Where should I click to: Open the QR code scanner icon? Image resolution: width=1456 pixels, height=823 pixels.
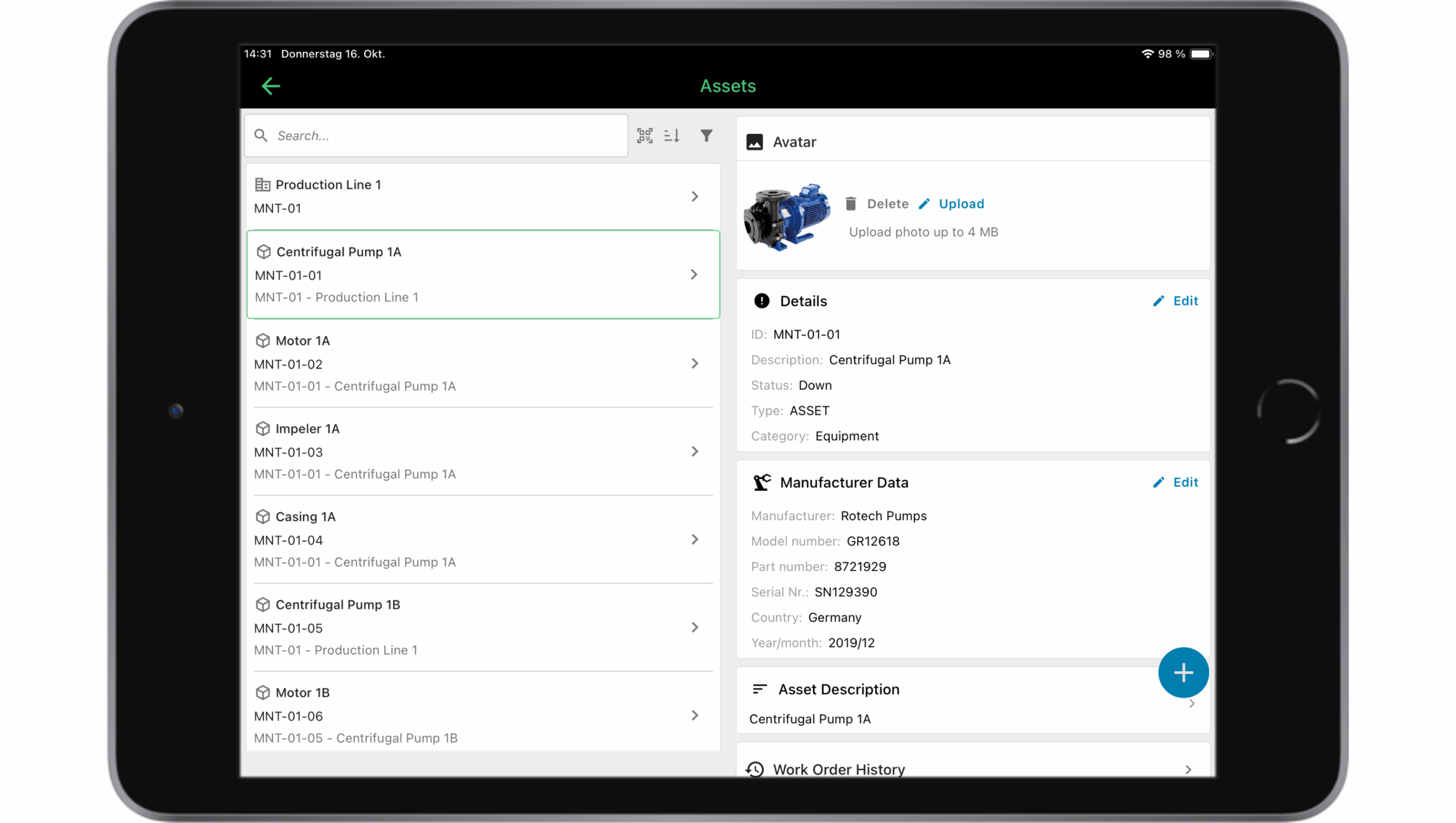(644, 135)
